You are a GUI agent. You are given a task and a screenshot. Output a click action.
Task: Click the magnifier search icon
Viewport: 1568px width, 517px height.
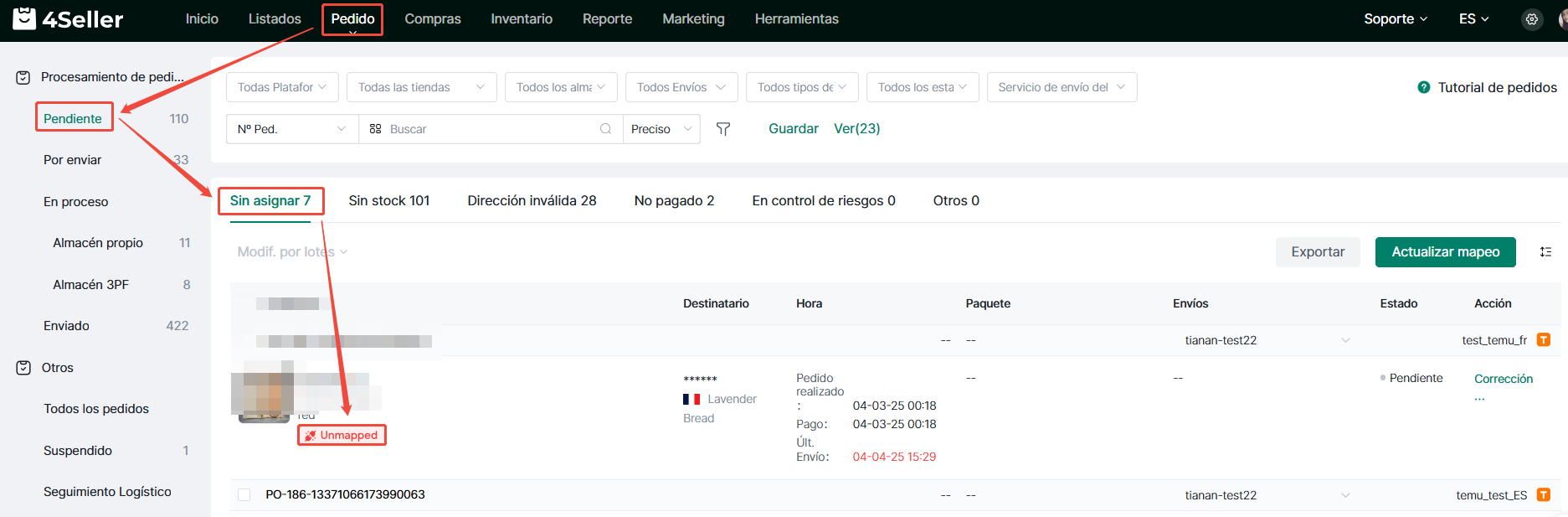(605, 129)
